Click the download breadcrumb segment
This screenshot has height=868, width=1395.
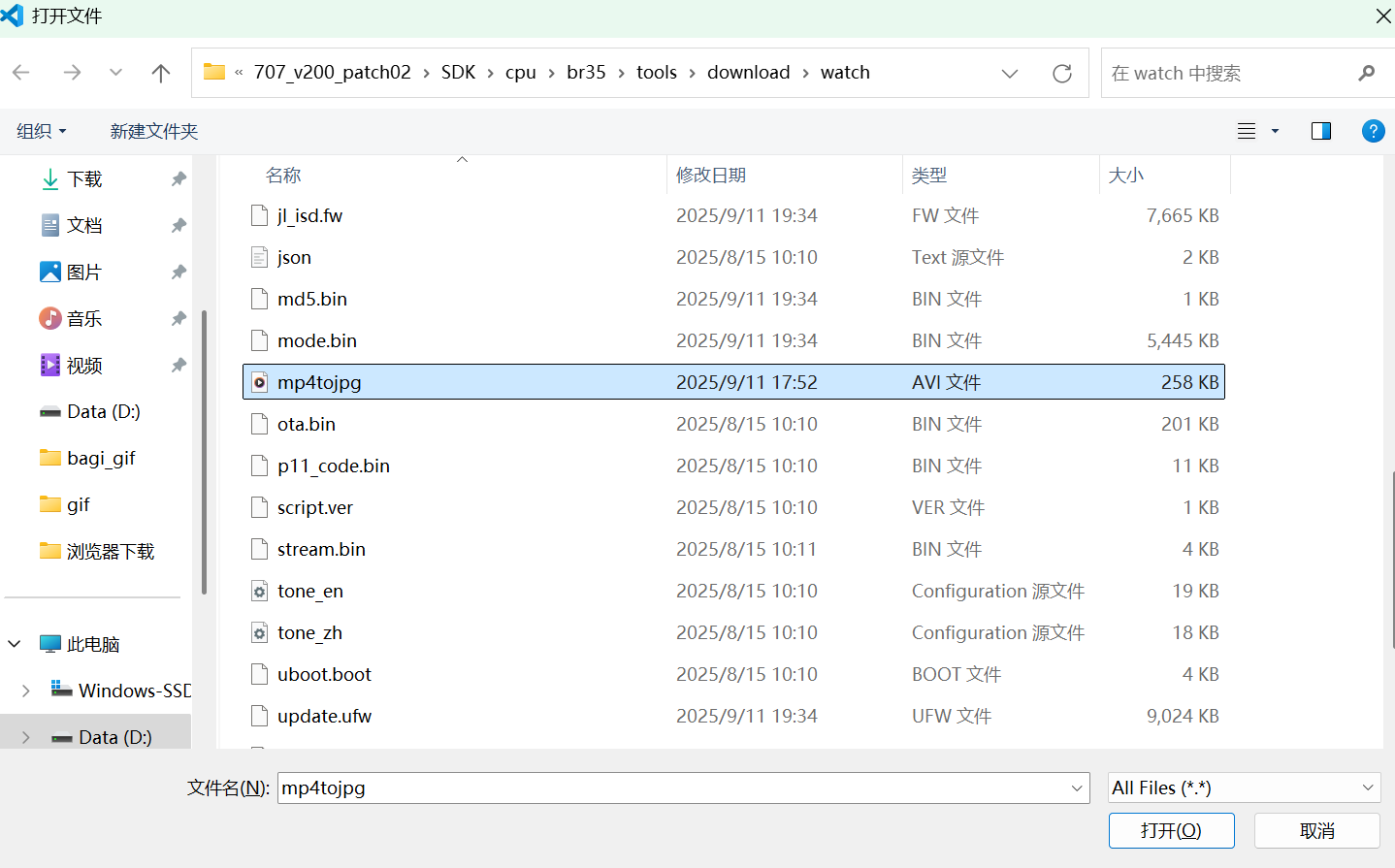coord(749,73)
